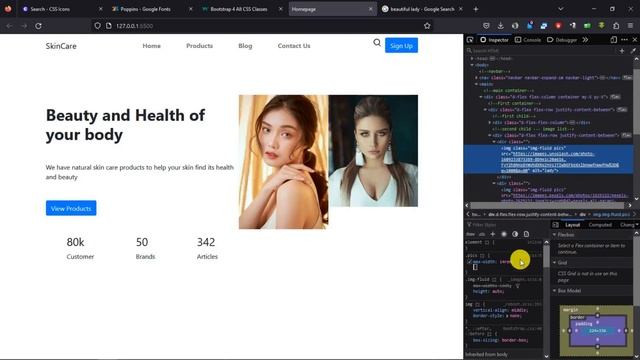Open the Home nav link
This screenshot has height=360, width=640.
click(x=151, y=46)
